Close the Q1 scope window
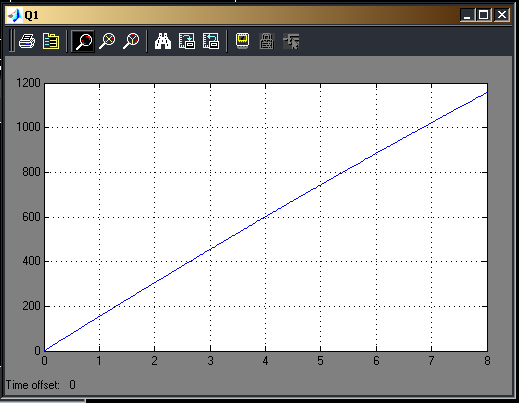The image size is (519, 403). (502, 15)
